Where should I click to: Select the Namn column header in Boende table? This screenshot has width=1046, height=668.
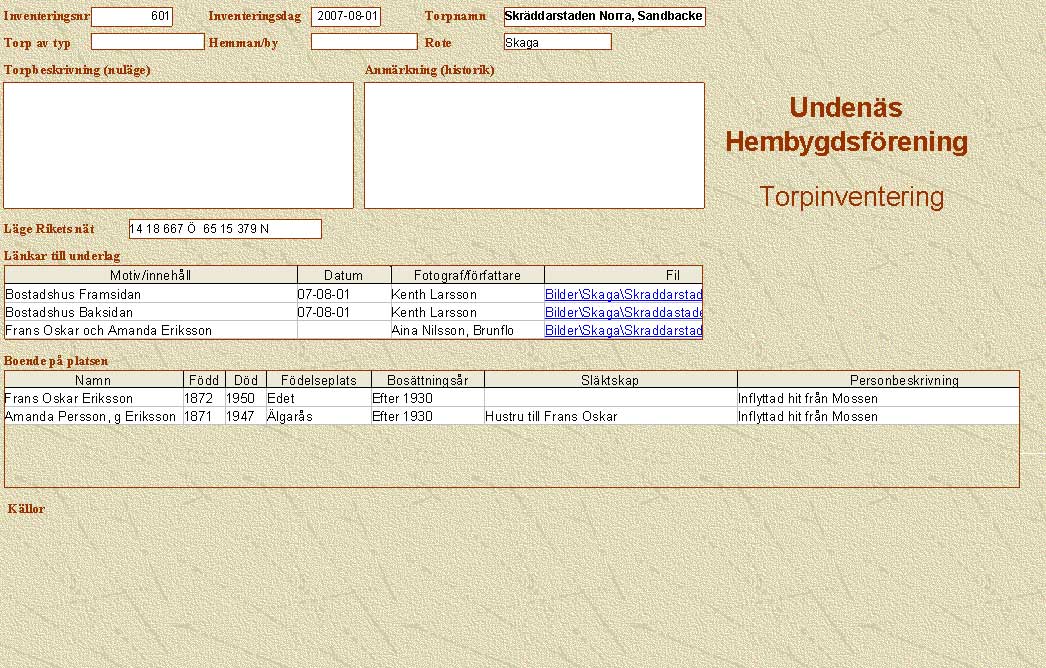point(94,380)
